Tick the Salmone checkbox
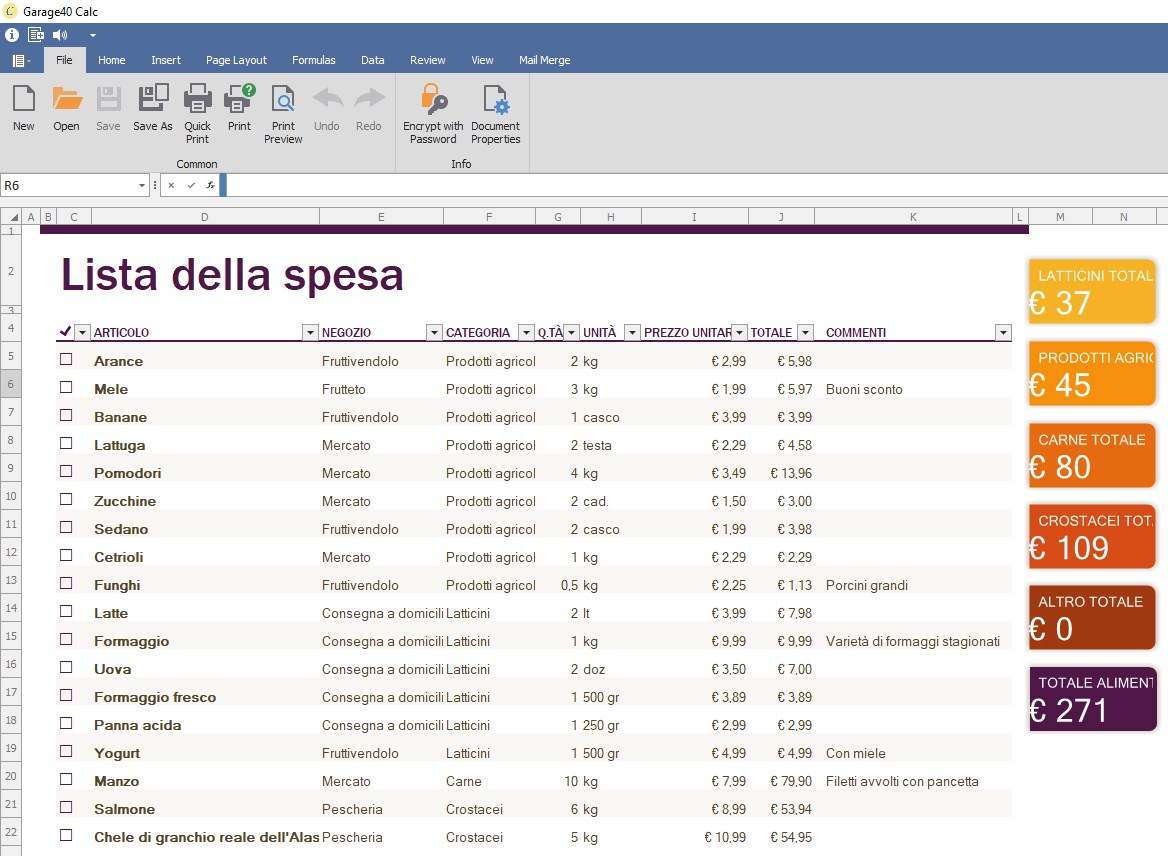This screenshot has width=1168, height=856. click(x=66, y=807)
